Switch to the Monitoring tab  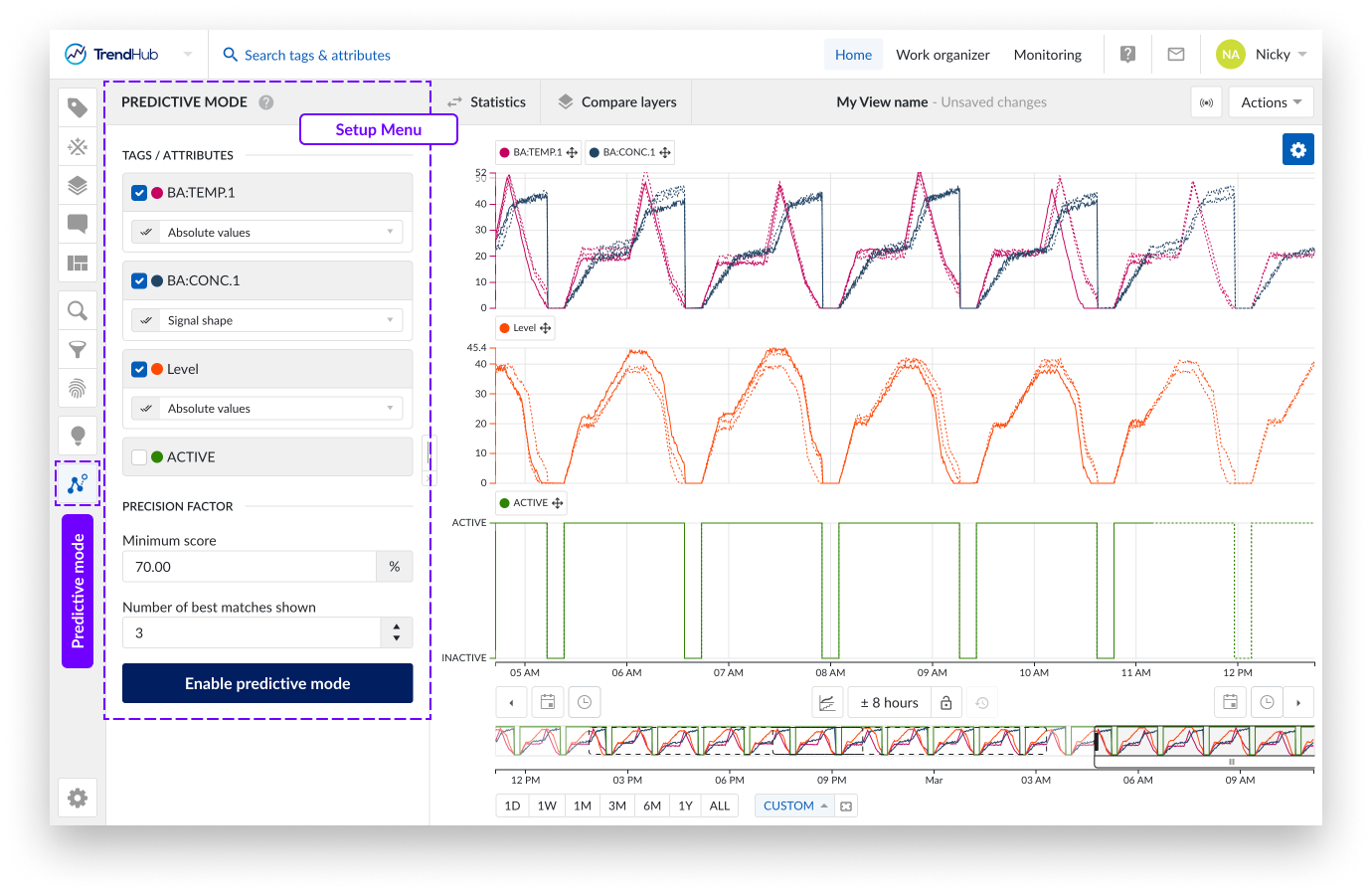[x=1047, y=55]
